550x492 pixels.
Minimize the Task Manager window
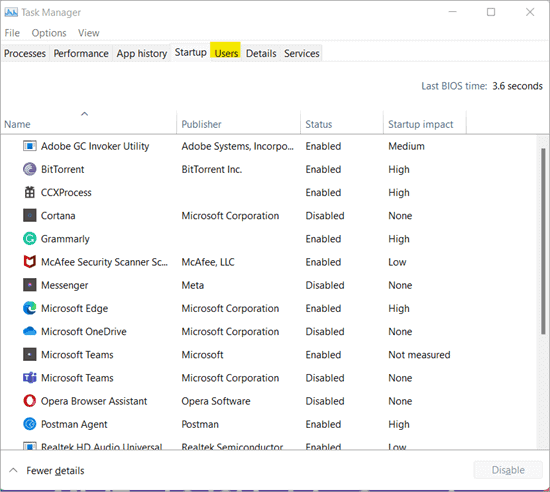452,12
